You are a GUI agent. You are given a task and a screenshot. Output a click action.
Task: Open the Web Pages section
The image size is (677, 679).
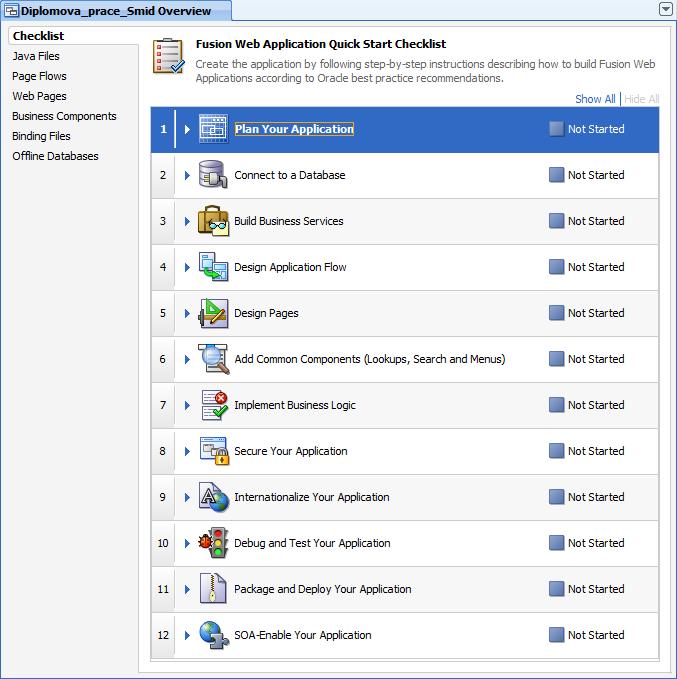tap(39, 96)
